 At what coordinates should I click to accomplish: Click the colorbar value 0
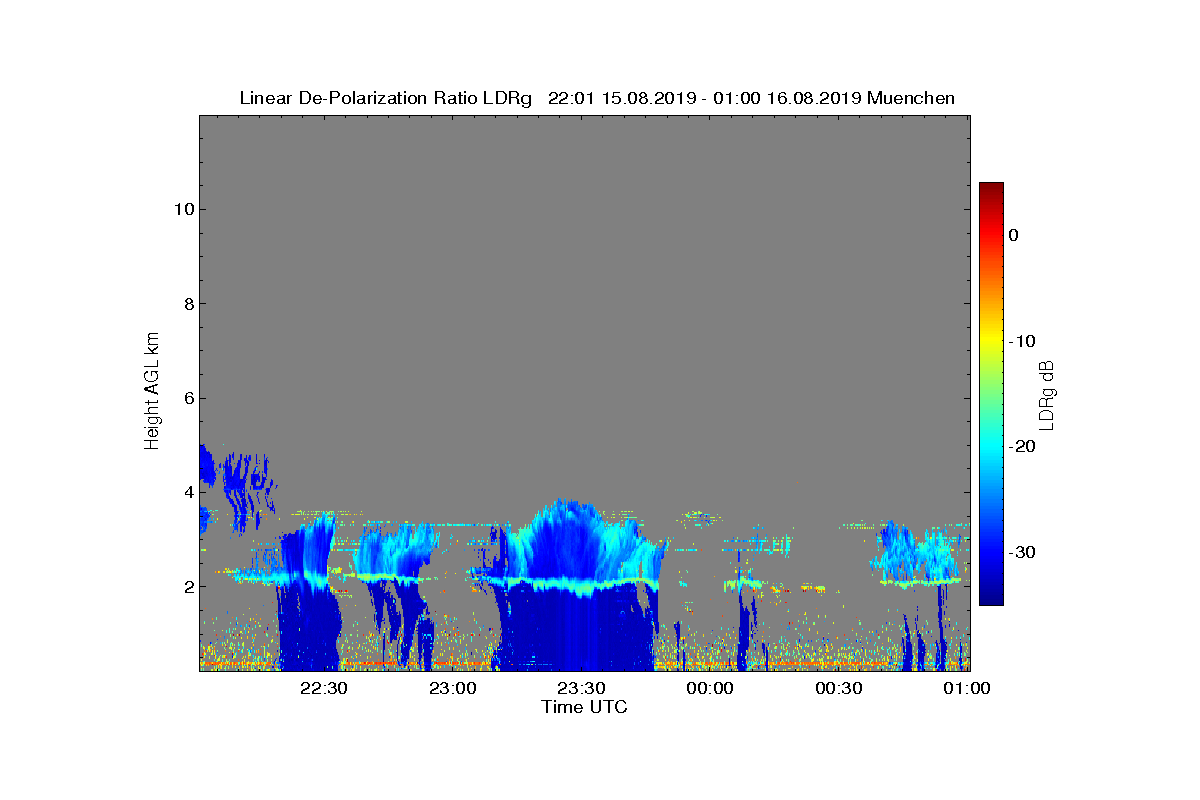(x=1013, y=235)
